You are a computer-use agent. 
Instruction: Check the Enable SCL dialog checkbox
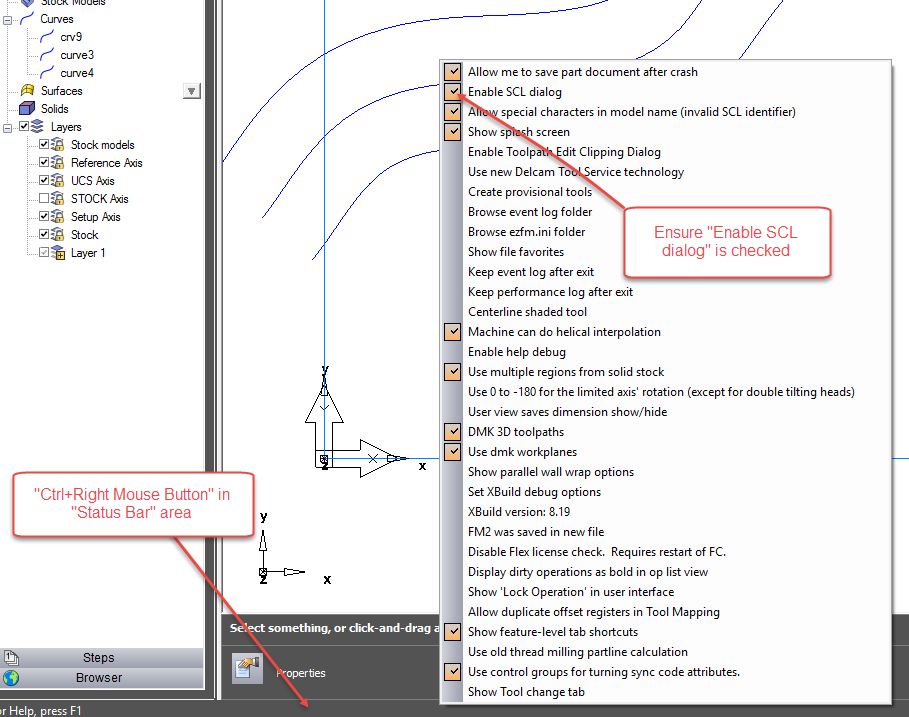pos(452,92)
